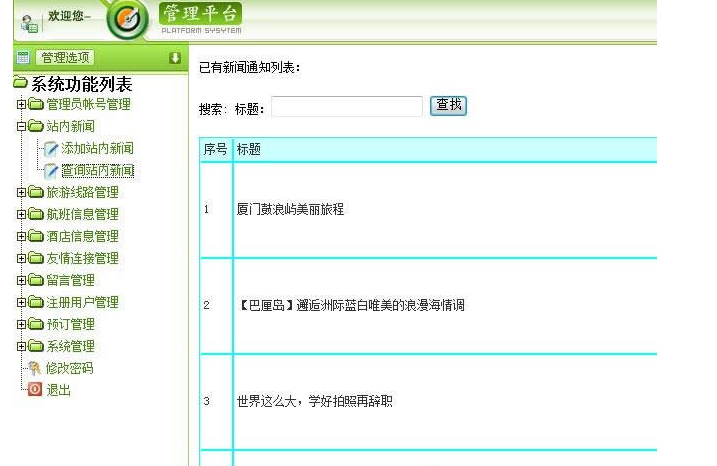
Task: Click the folder icon of 管理员帐号管理
Action: [x=36, y=104]
